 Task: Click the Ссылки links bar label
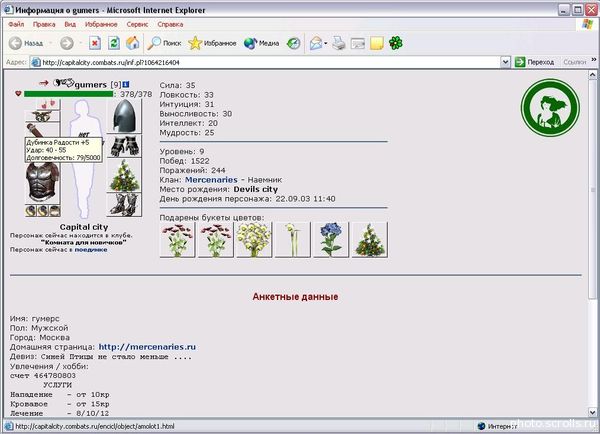pos(574,62)
